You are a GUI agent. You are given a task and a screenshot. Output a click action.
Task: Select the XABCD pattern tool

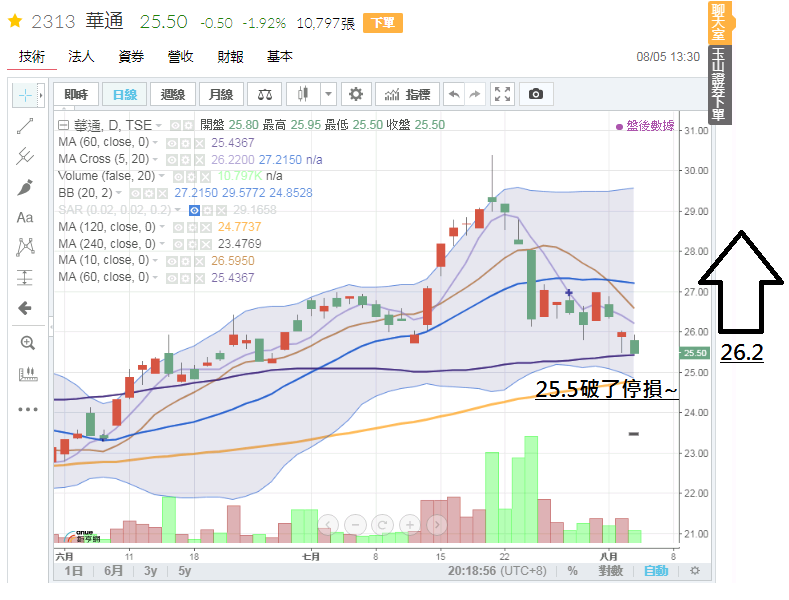coord(25,247)
